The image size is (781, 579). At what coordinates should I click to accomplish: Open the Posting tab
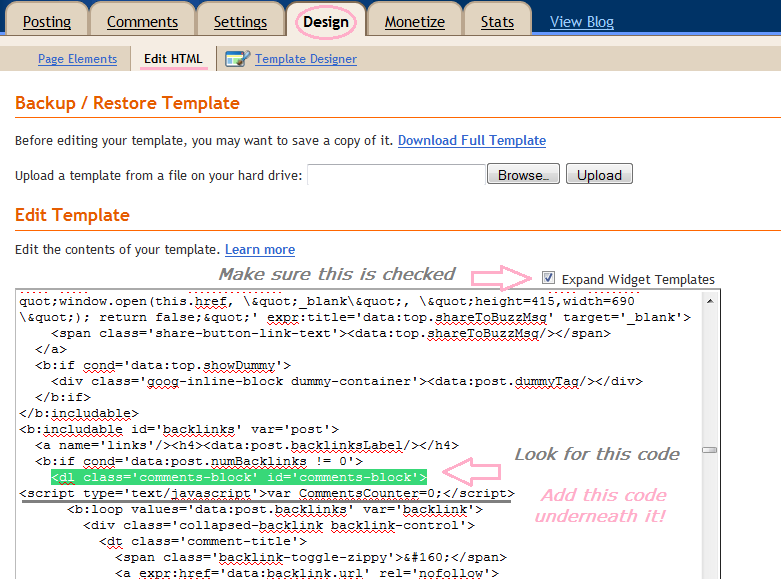pos(47,22)
